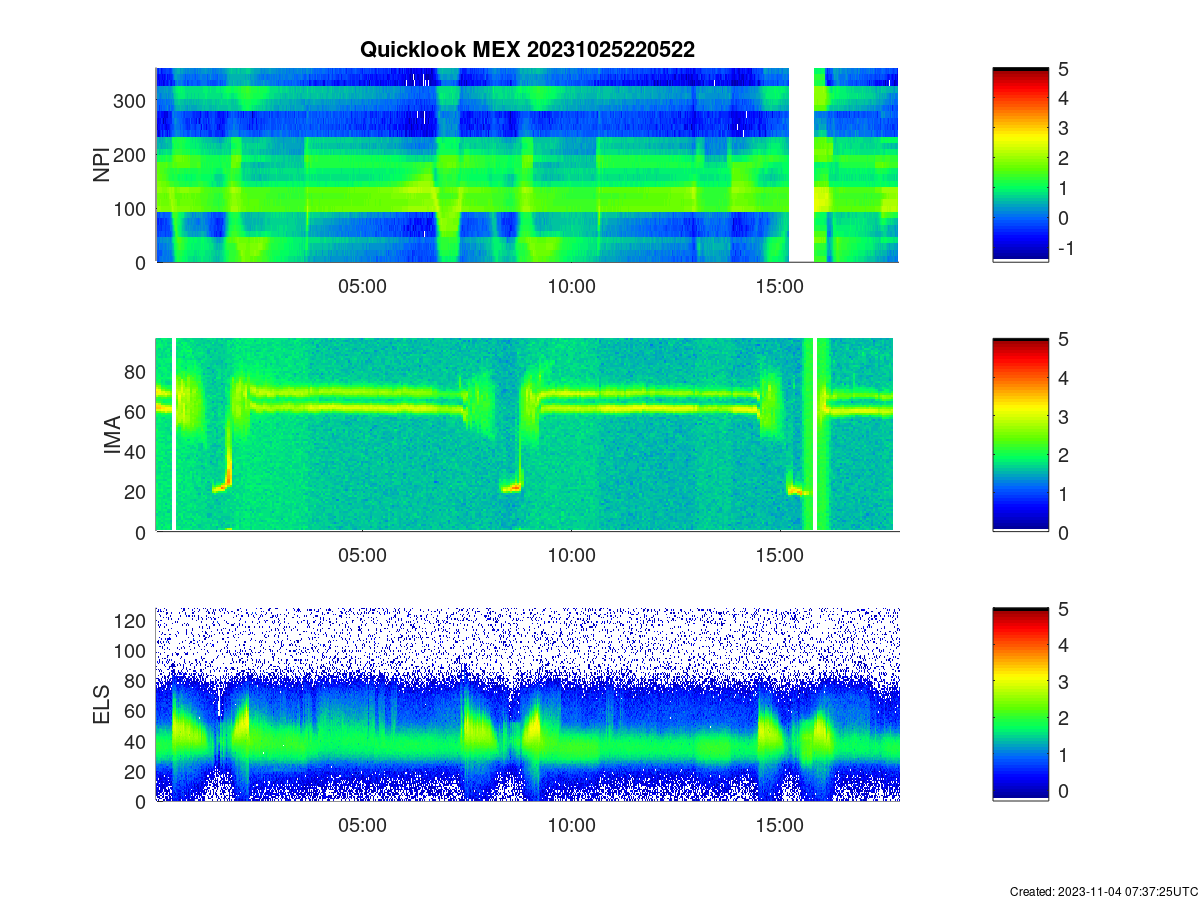Screen dimensions: 1200x900
Task: Click the 40 tick on IMA axis
Action: (137, 451)
